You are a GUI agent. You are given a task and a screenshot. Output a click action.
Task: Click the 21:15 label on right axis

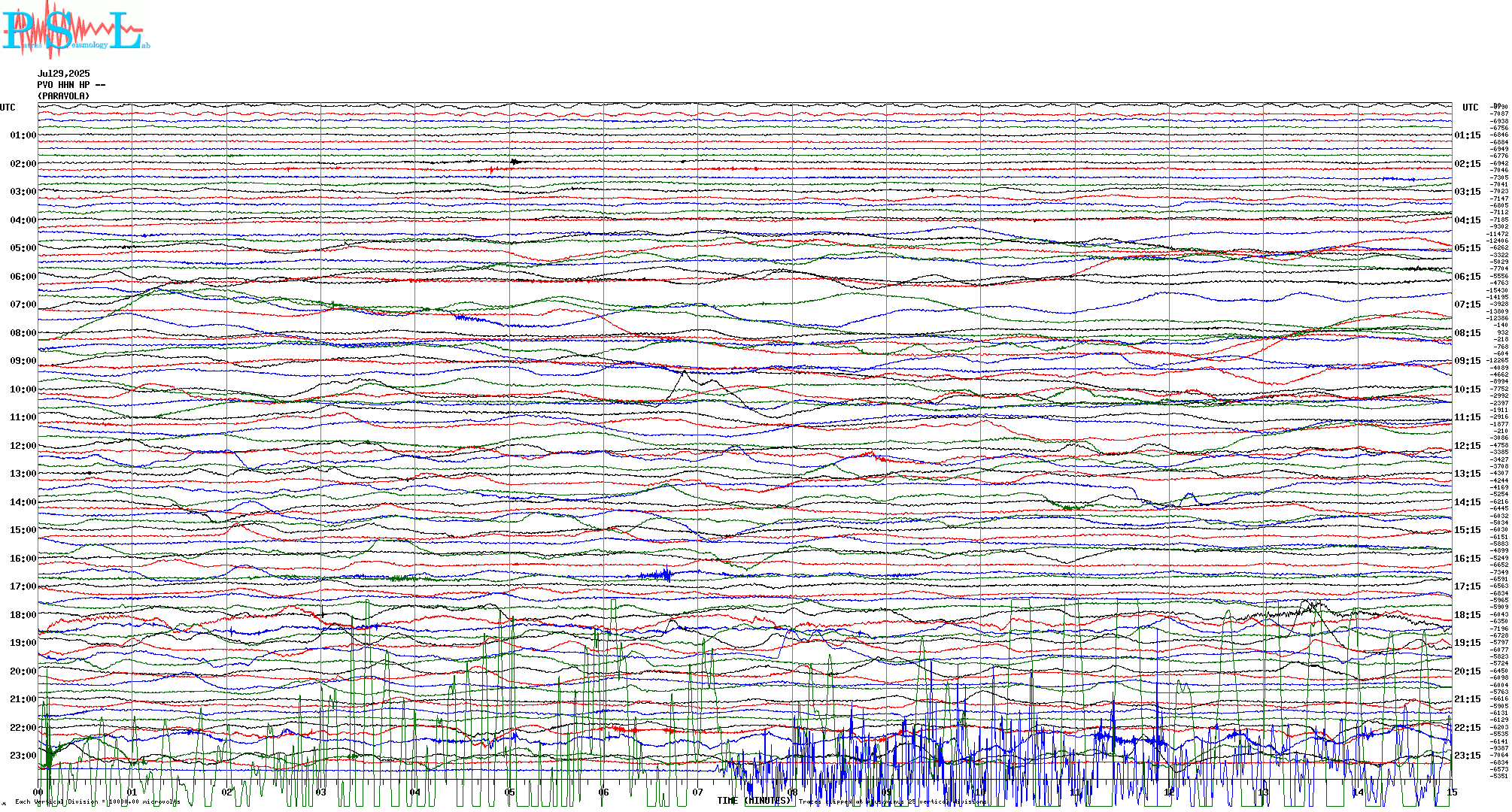point(1468,699)
